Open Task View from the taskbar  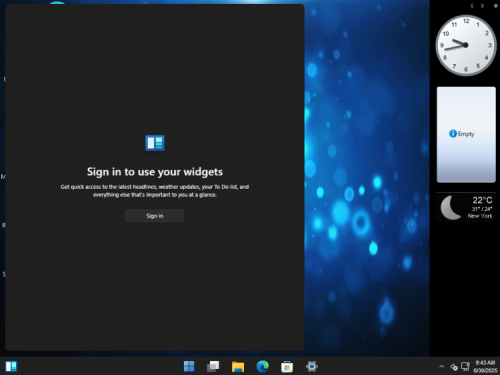click(213, 366)
